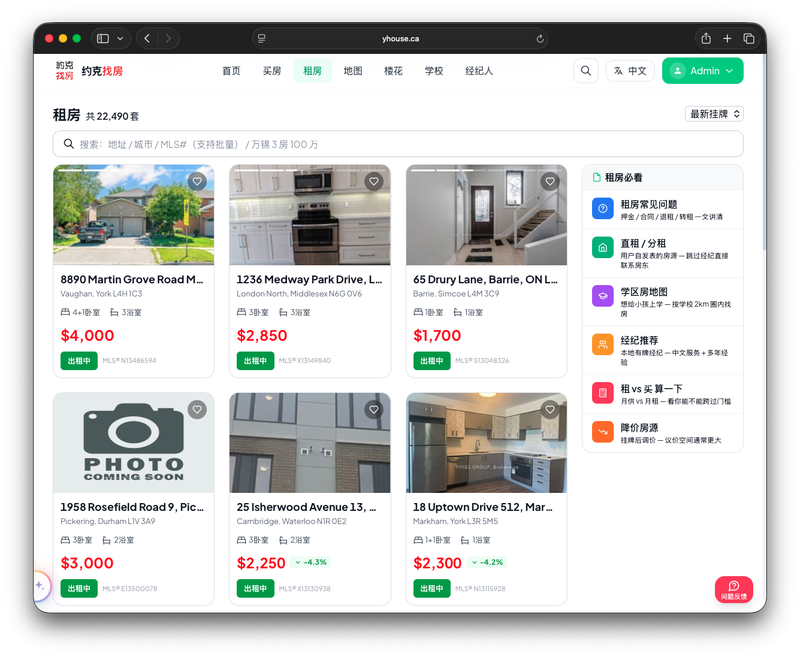The image size is (800, 657).
Task: Open the 最新挂牌 sort dropdown
Action: pos(714,114)
